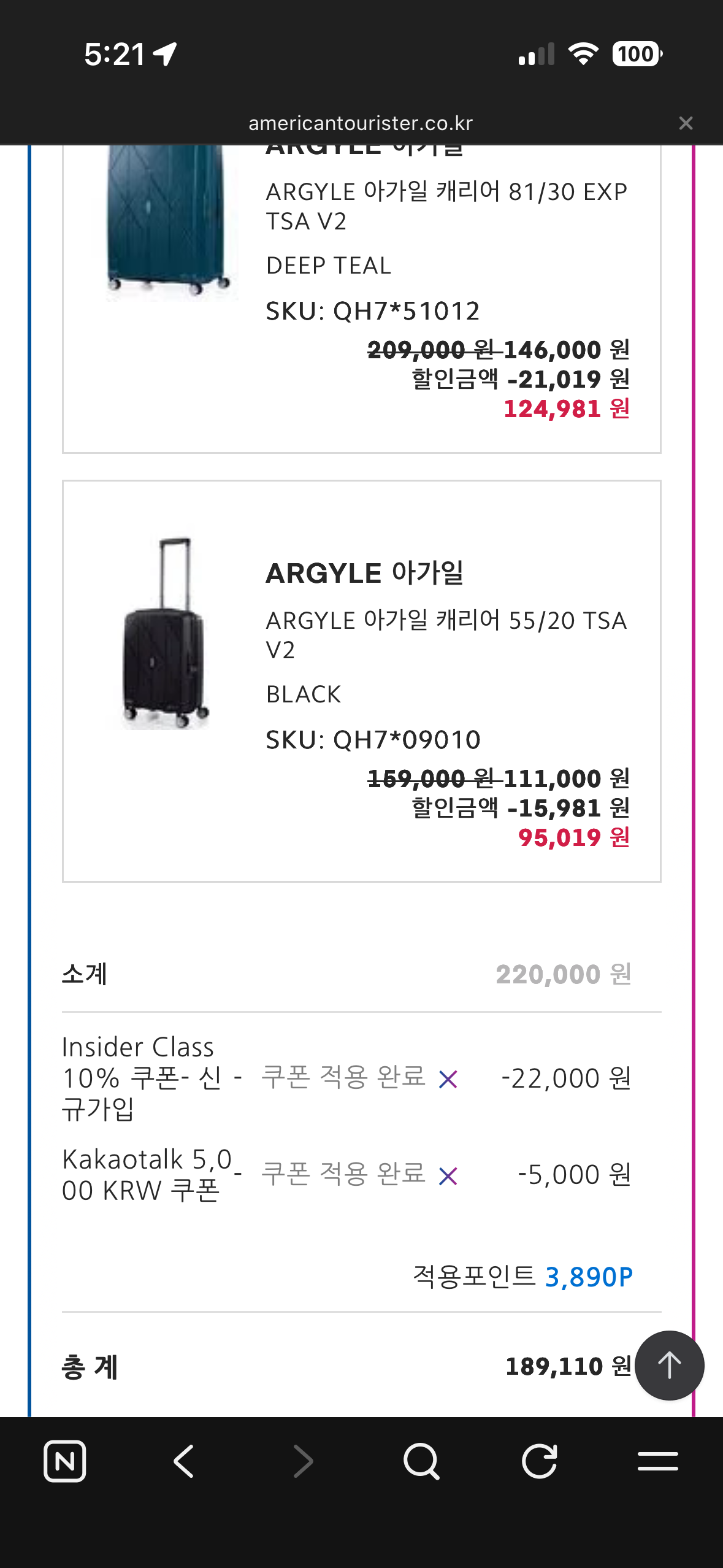Open search with the magnifier icon
The width and height of the screenshot is (723, 1568).
[421, 1461]
